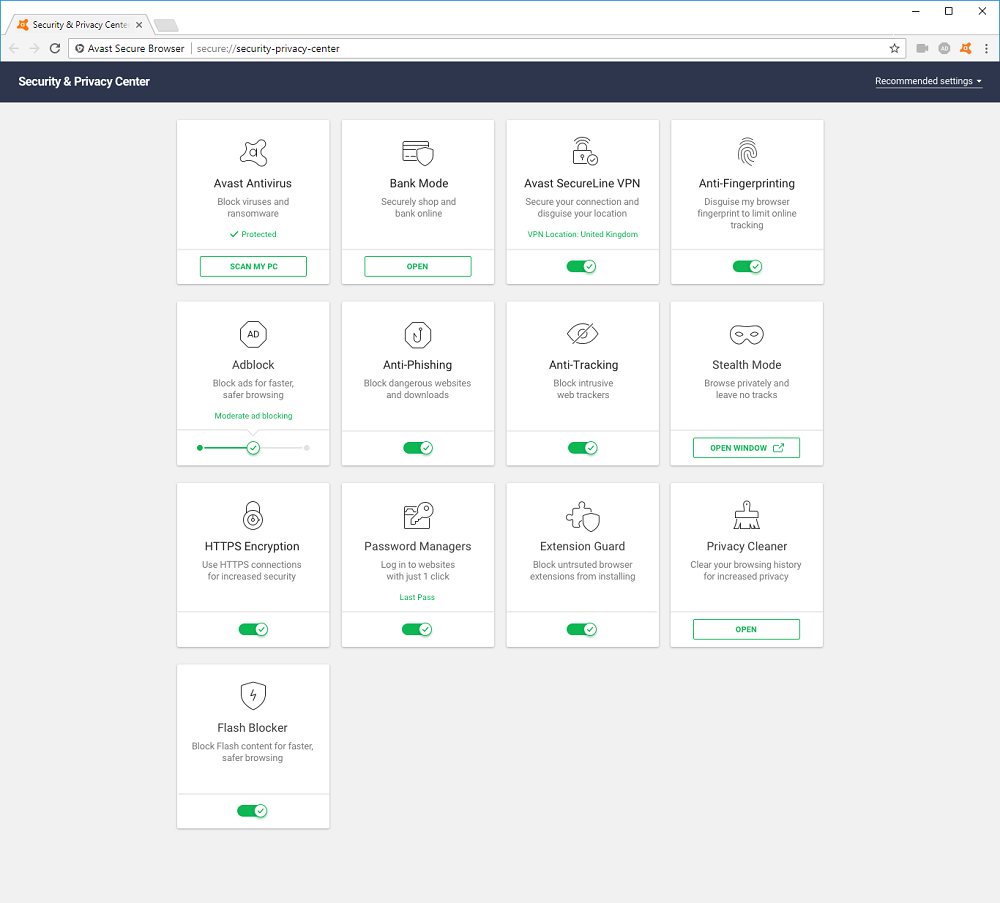Reload the current page

[x=55, y=48]
